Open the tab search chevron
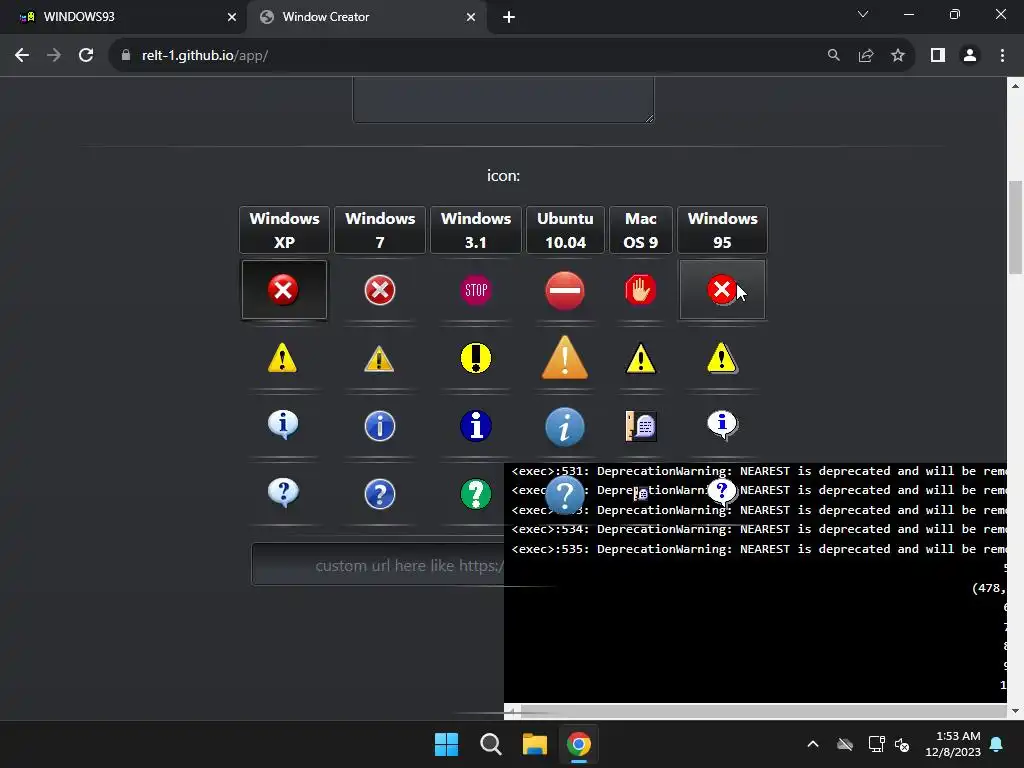This screenshot has height=768, width=1024. (x=863, y=14)
